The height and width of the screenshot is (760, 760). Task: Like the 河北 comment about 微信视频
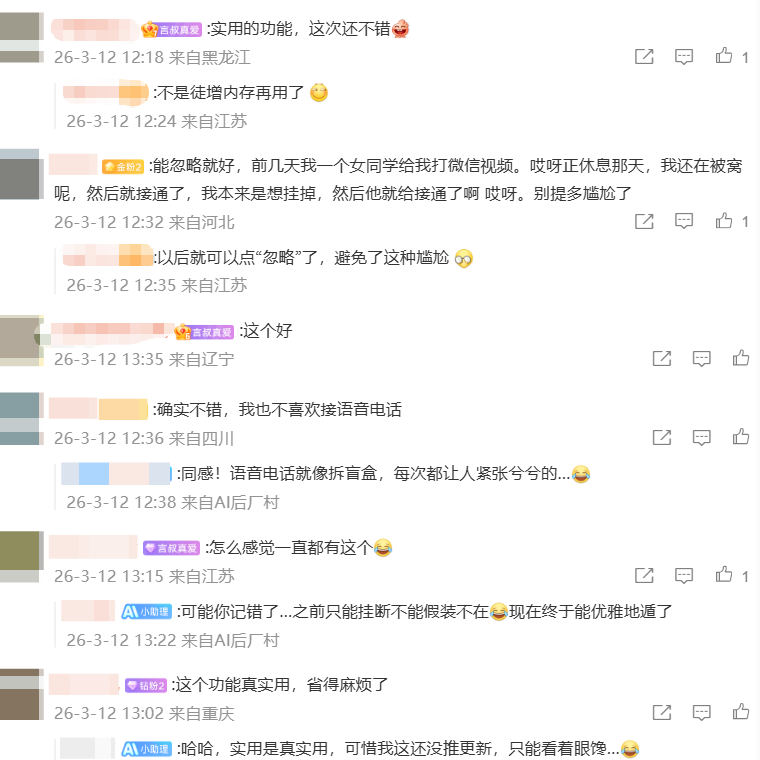724,221
